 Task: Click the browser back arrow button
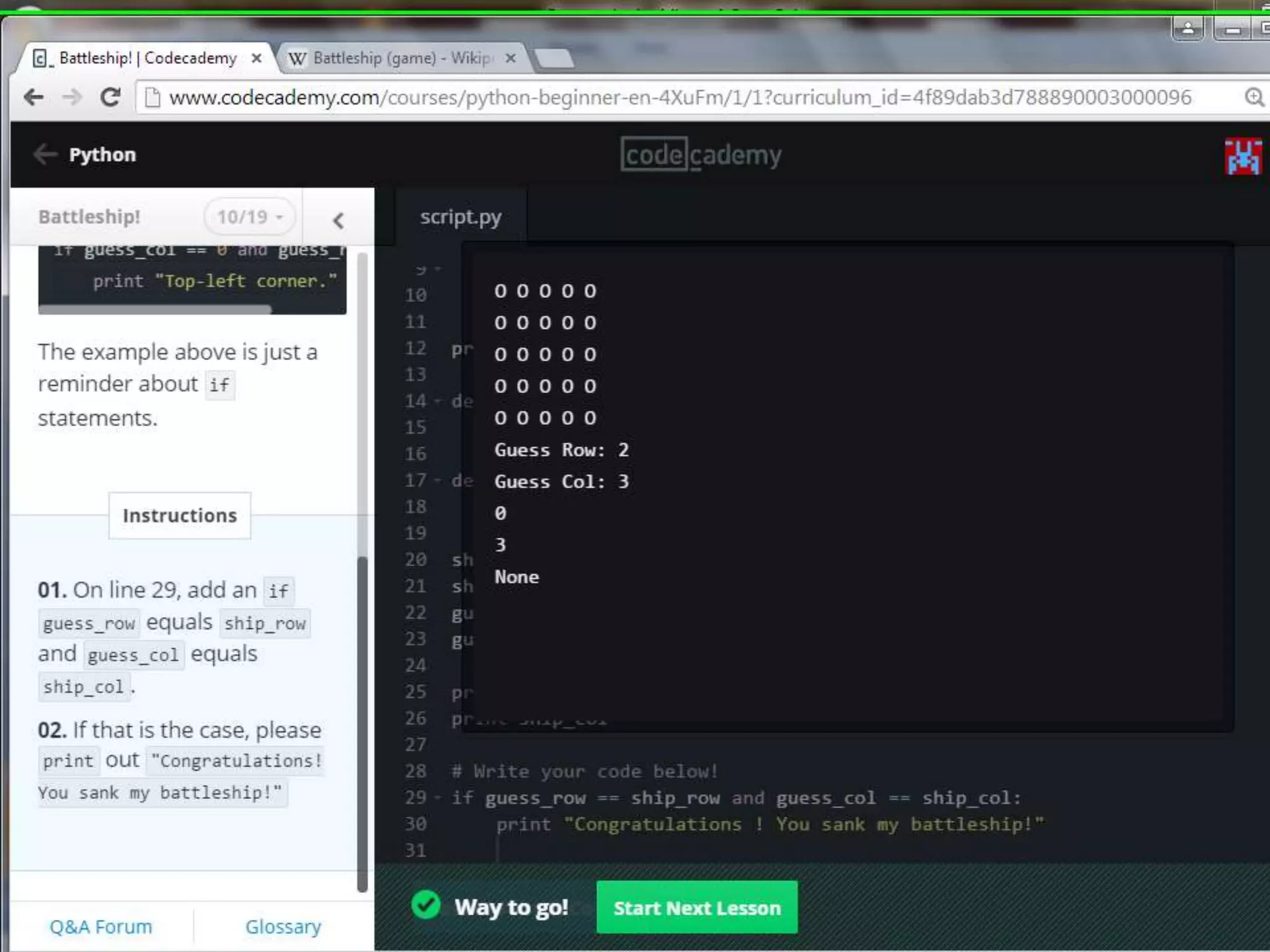tap(33, 97)
